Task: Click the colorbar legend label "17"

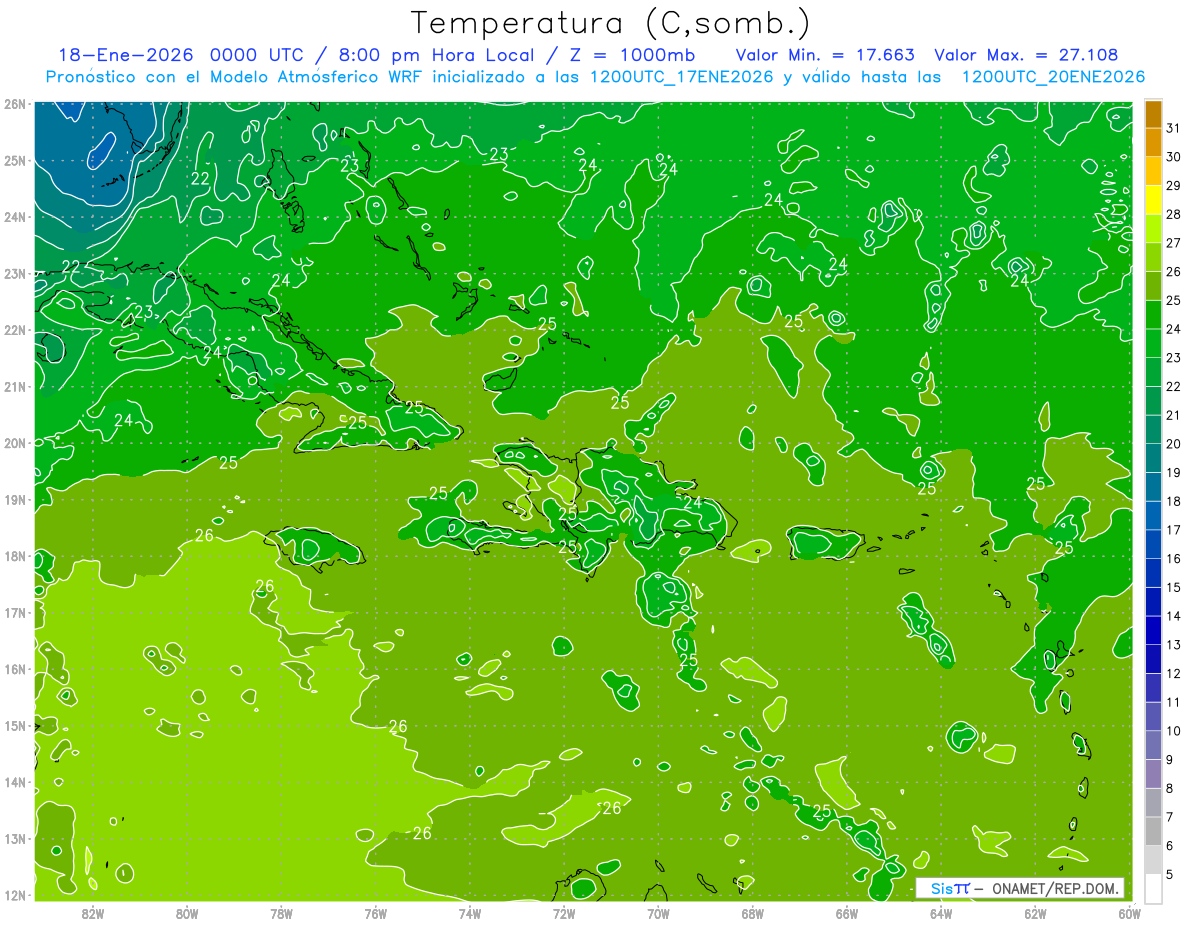Action: point(1174,530)
